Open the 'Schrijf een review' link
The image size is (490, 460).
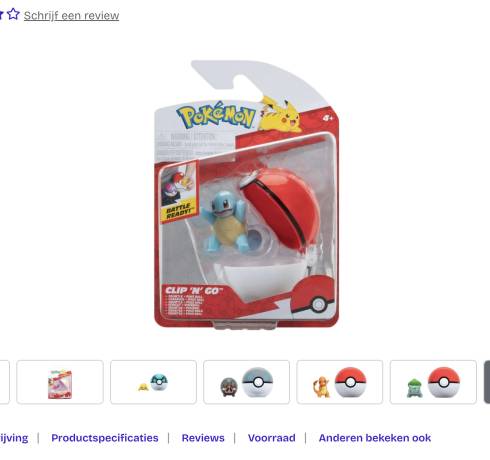click(71, 16)
